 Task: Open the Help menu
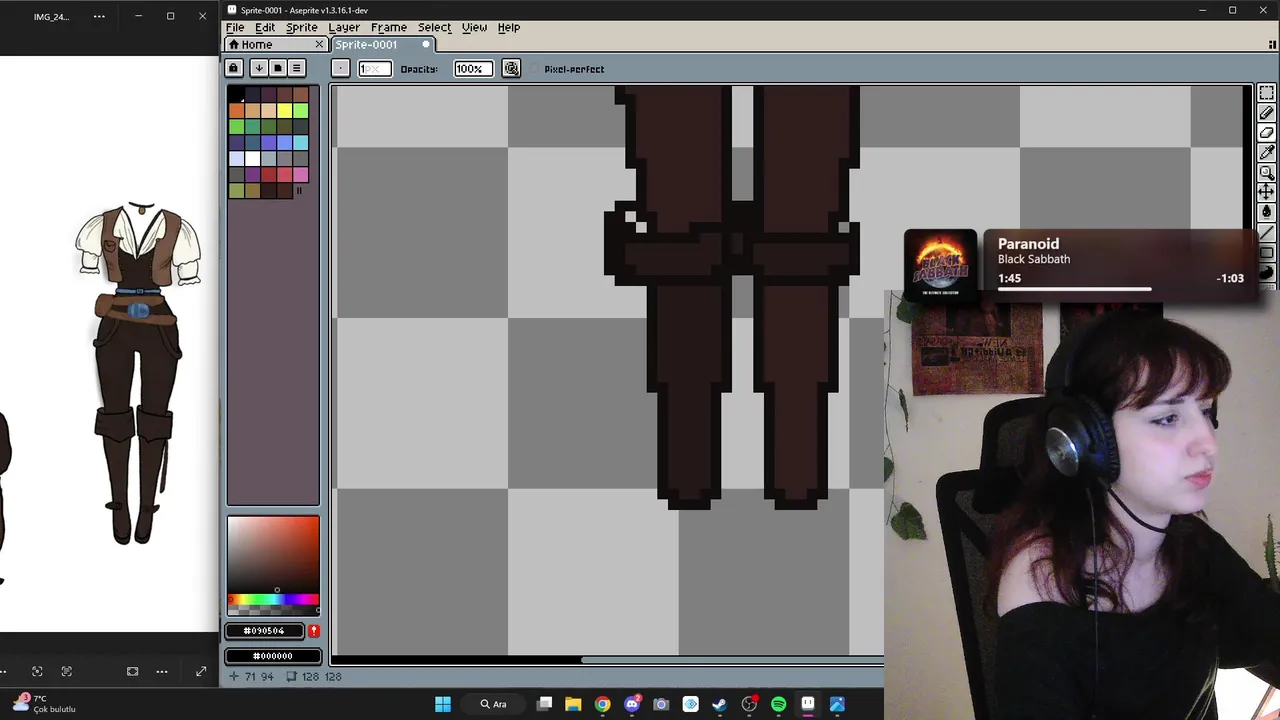click(508, 27)
